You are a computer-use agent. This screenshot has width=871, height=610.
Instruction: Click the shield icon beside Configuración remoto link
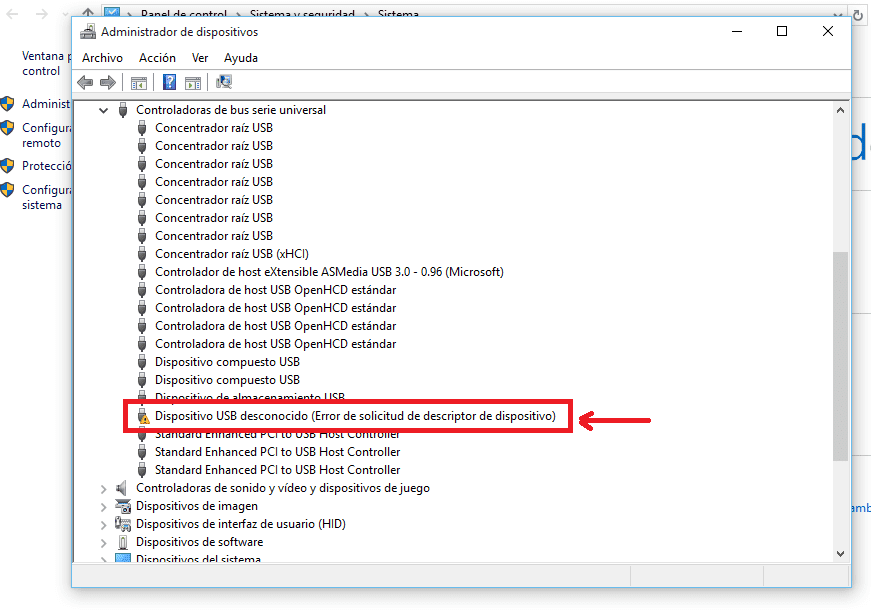[7, 128]
